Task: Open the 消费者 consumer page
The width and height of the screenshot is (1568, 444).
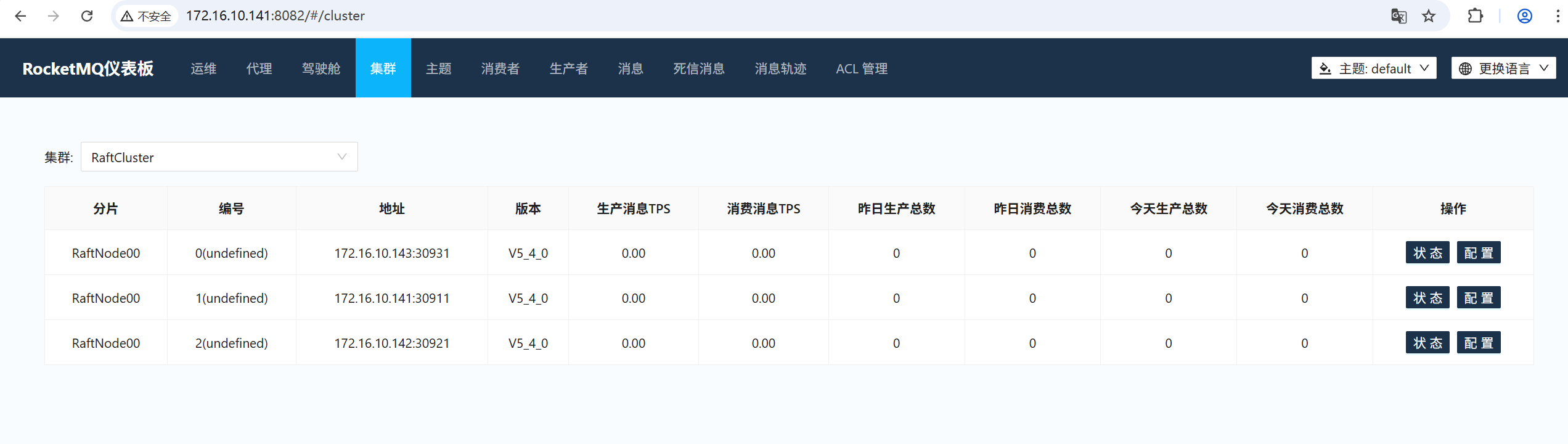Action: click(x=500, y=68)
